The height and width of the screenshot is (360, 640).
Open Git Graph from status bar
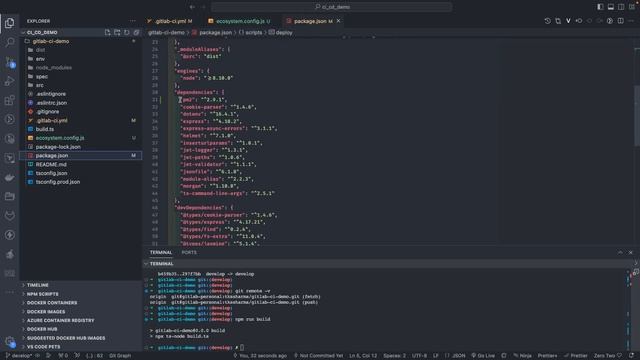[x=120, y=356]
